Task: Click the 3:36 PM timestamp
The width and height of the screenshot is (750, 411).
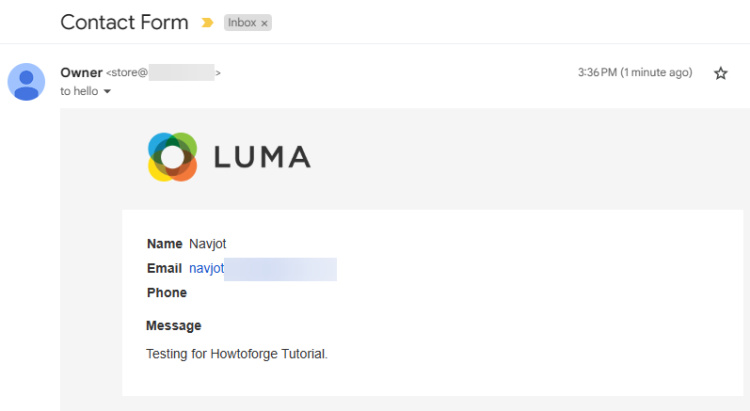Action: tap(634, 73)
